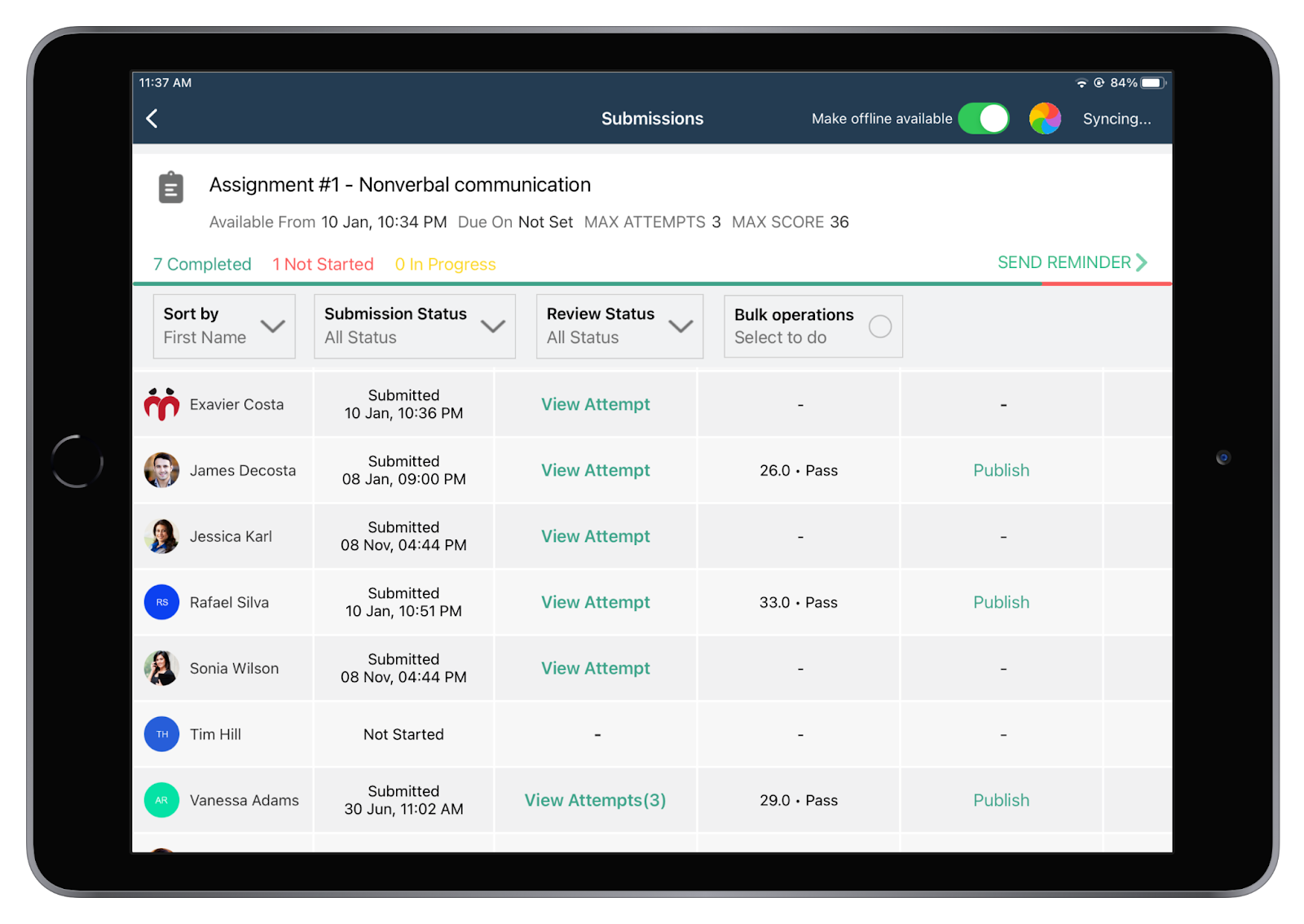Click the Submitted 08 Jan, 09:00 PM cell
This screenshot has height=924, width=1304.
click(x=403, y=470)
